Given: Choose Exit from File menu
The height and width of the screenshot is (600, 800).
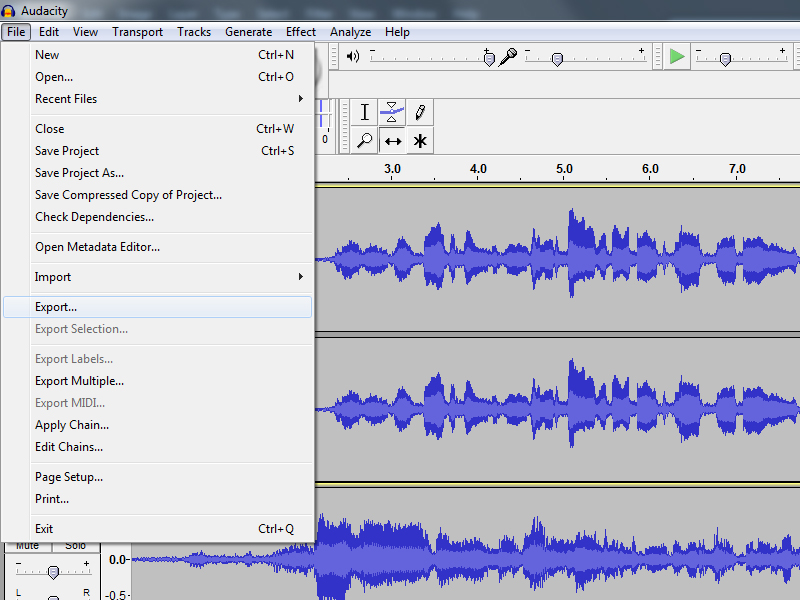Looking at the screenshot, I should 158,529.
